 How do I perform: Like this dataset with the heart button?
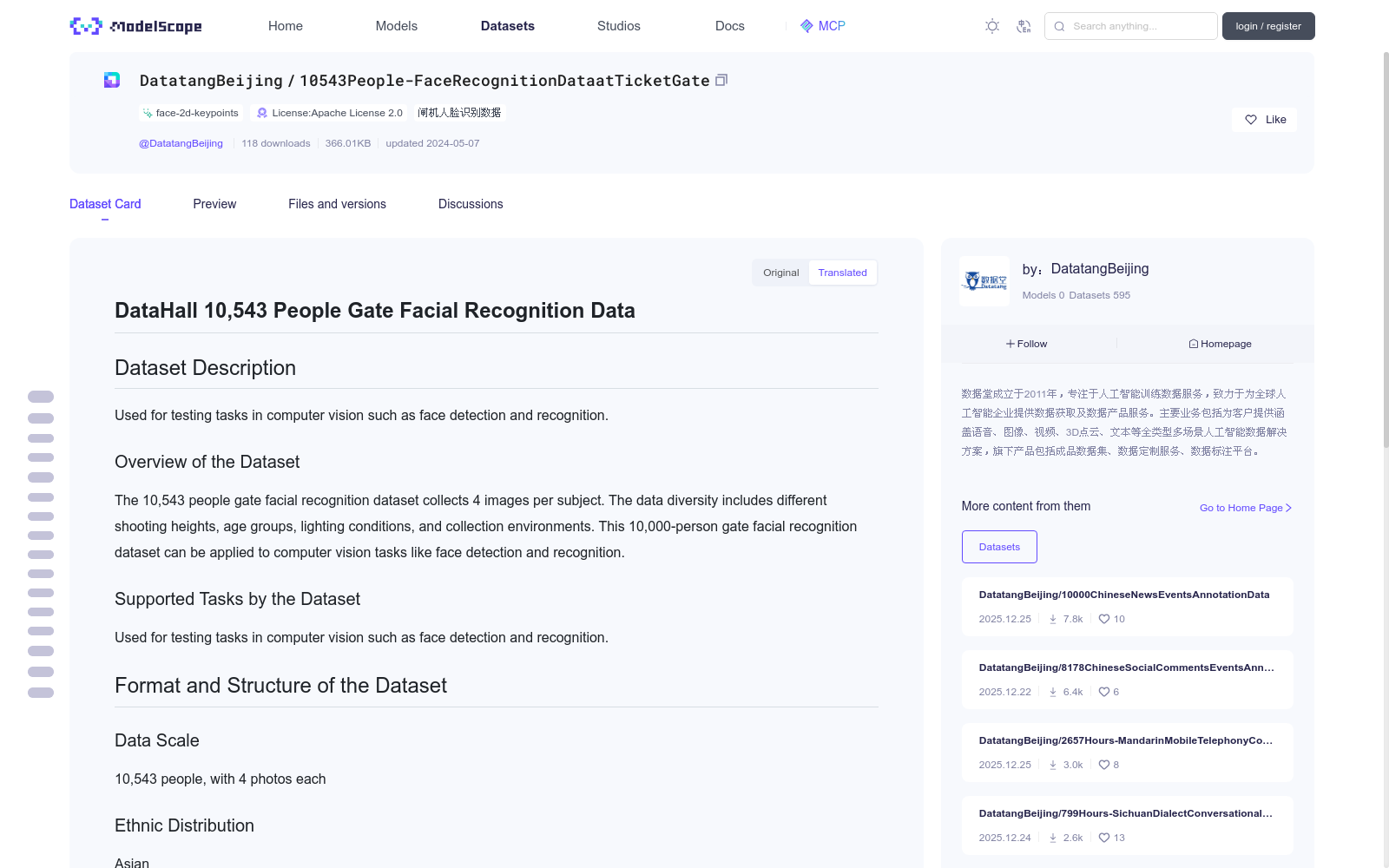coord(1264,120)
